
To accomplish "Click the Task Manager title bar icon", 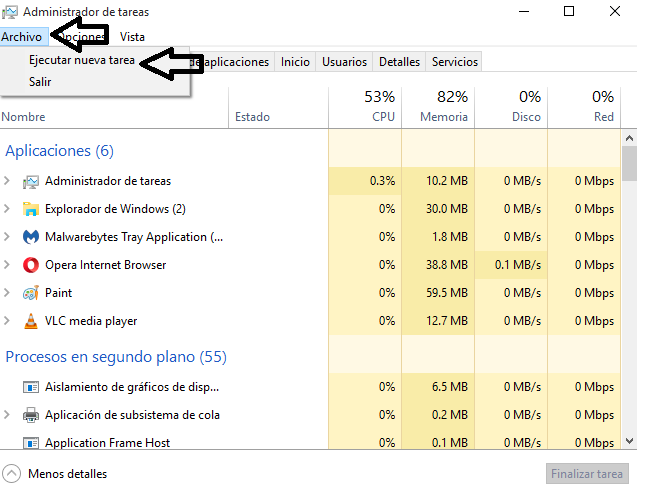I will (x=10, y=12).
